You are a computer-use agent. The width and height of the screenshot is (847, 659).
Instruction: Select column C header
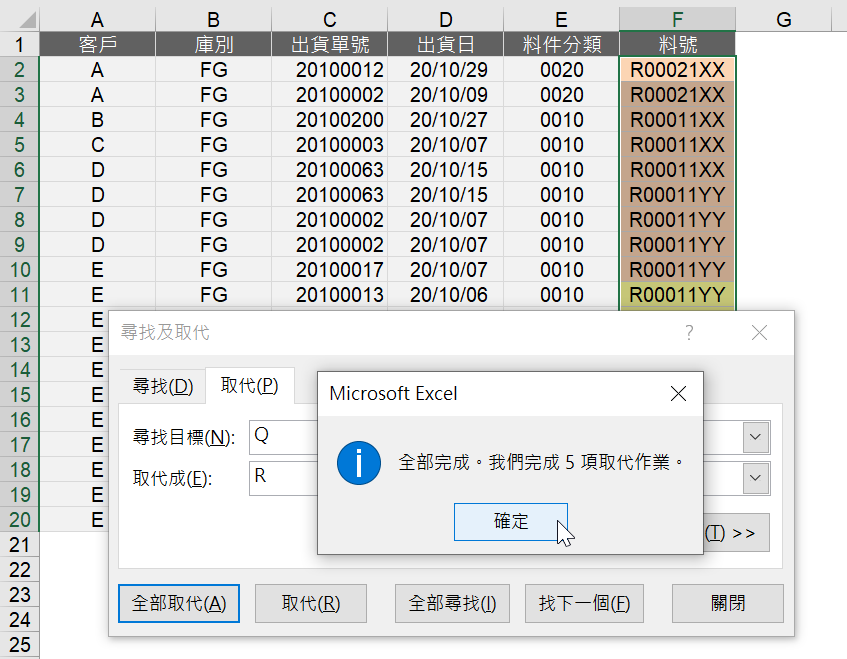(330, 20)
